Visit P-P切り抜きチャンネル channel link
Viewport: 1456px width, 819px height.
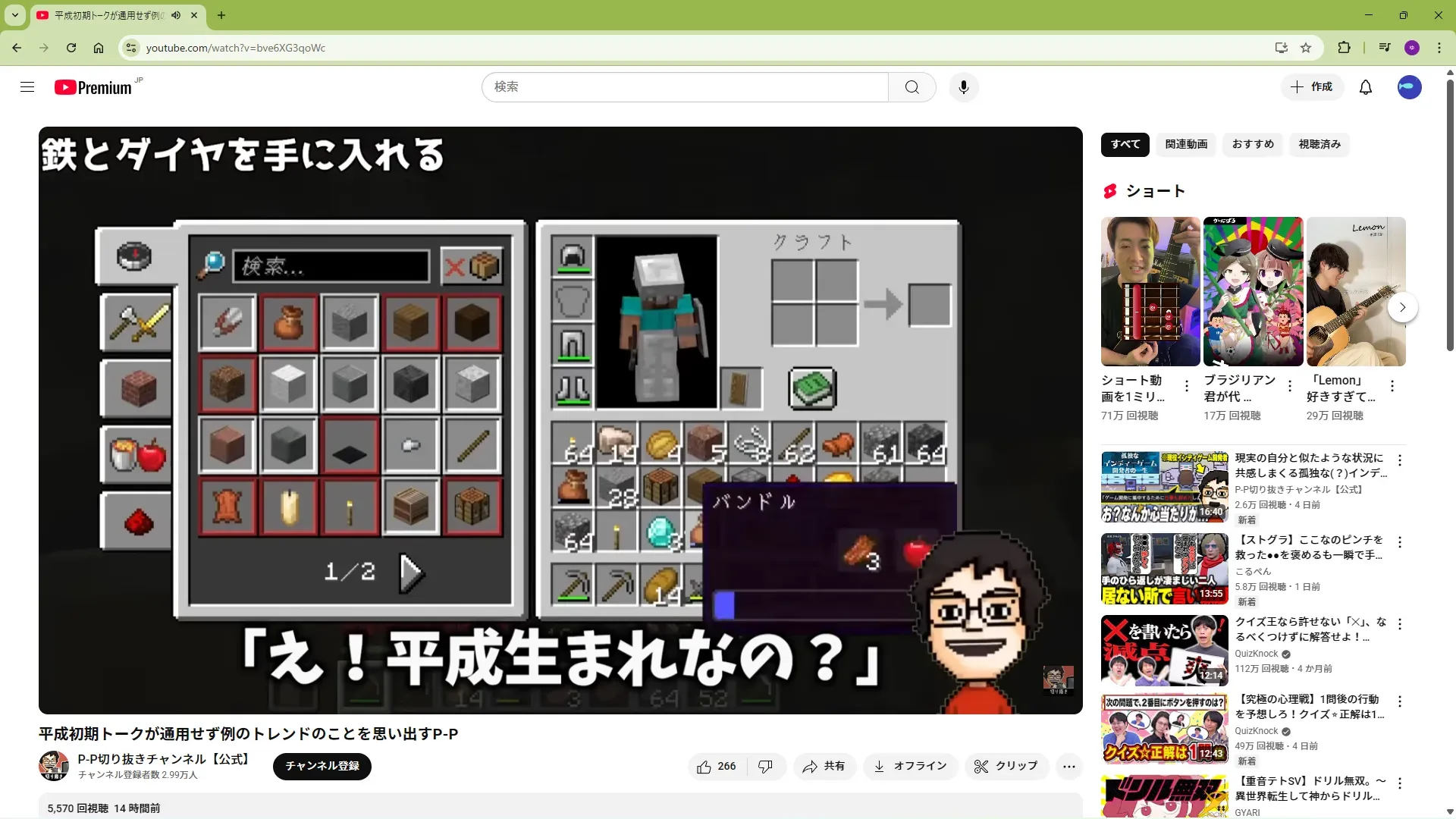tap(162, 759)
